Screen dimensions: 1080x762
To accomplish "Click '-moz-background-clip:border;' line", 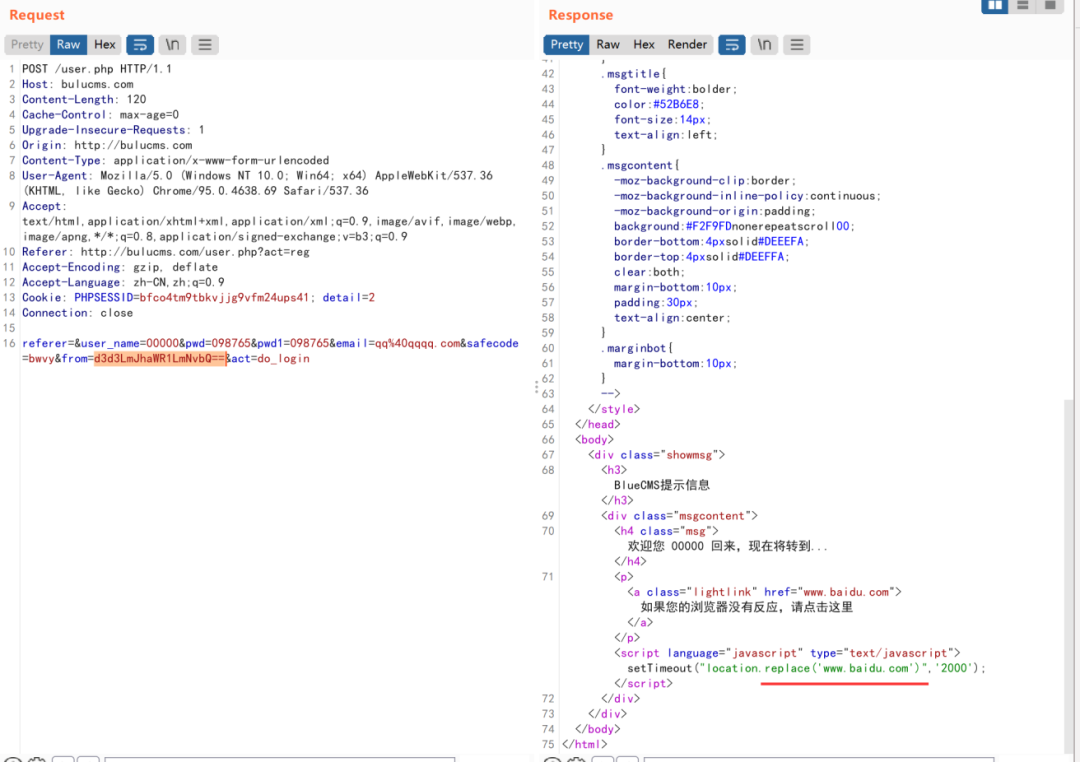I will click(705, 181).
